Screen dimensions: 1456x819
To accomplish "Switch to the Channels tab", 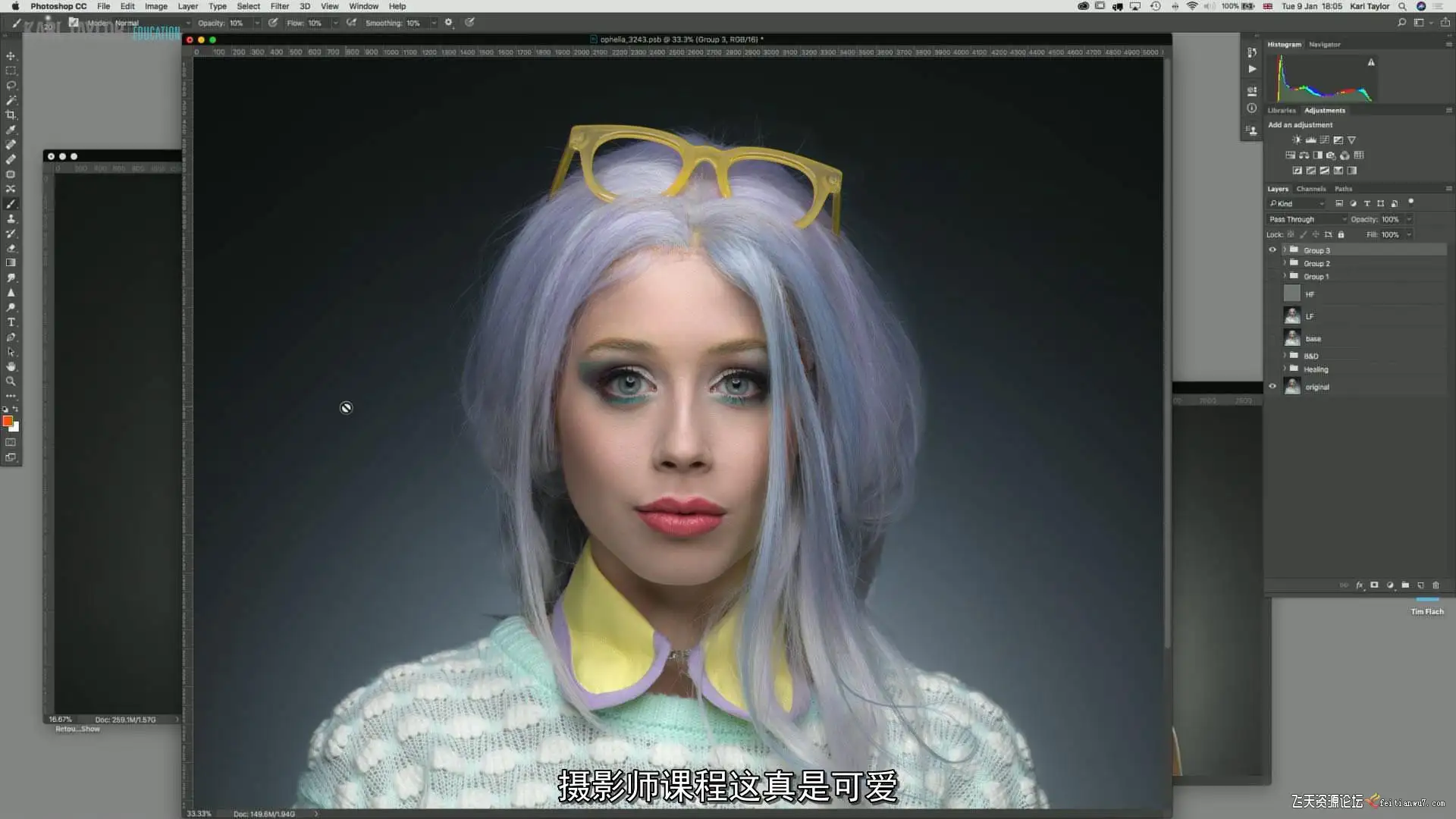I will (1310, 189).
